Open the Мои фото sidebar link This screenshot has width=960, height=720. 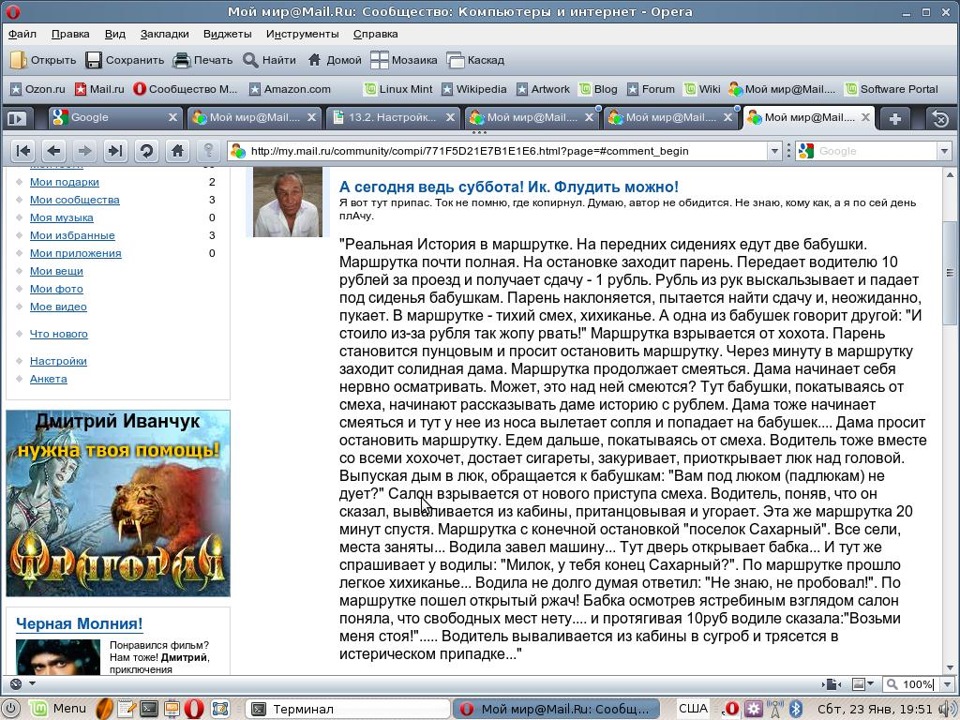tap(56, 288)
